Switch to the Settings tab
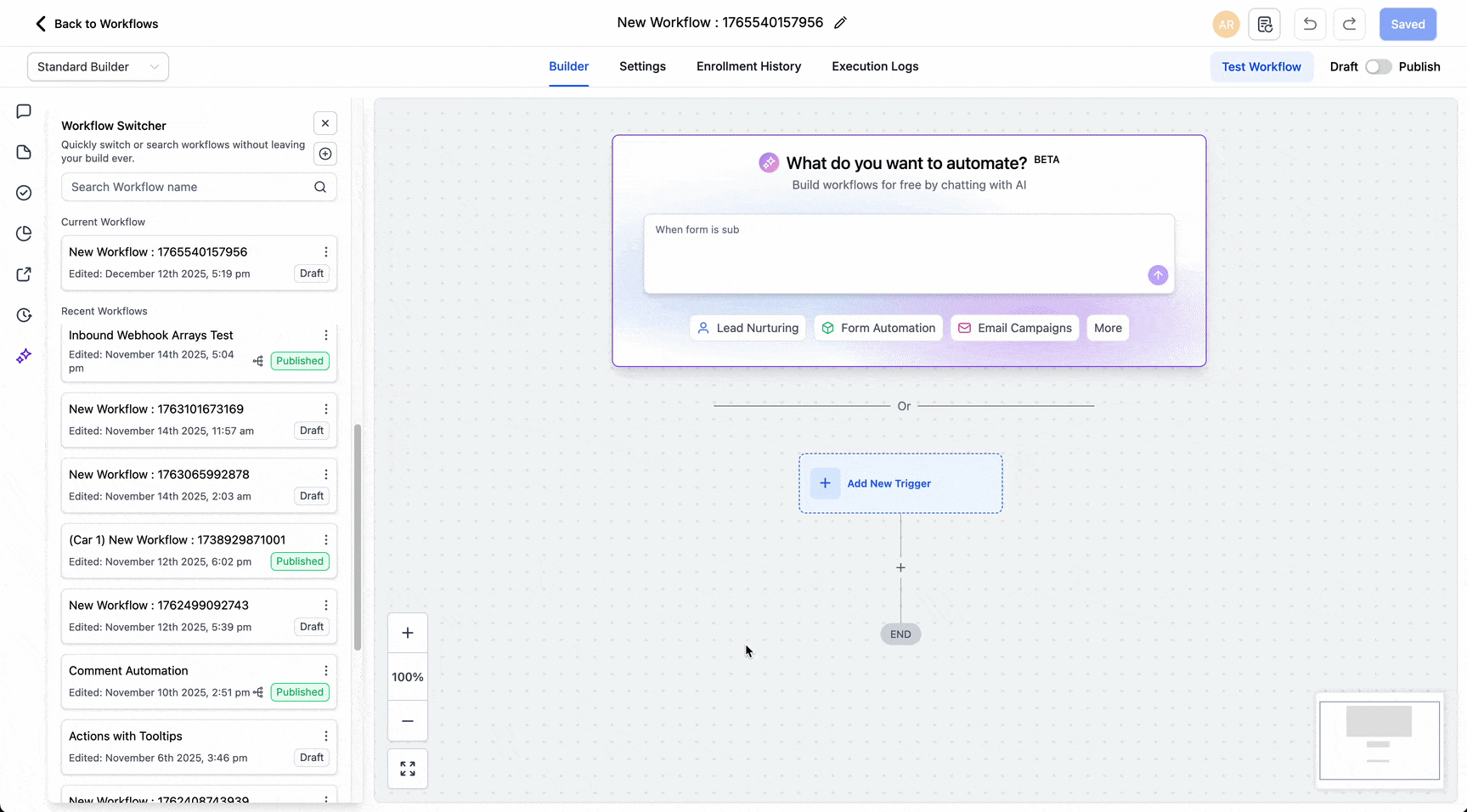Viewport: 1467px width, 812px height. coord(642,66)
